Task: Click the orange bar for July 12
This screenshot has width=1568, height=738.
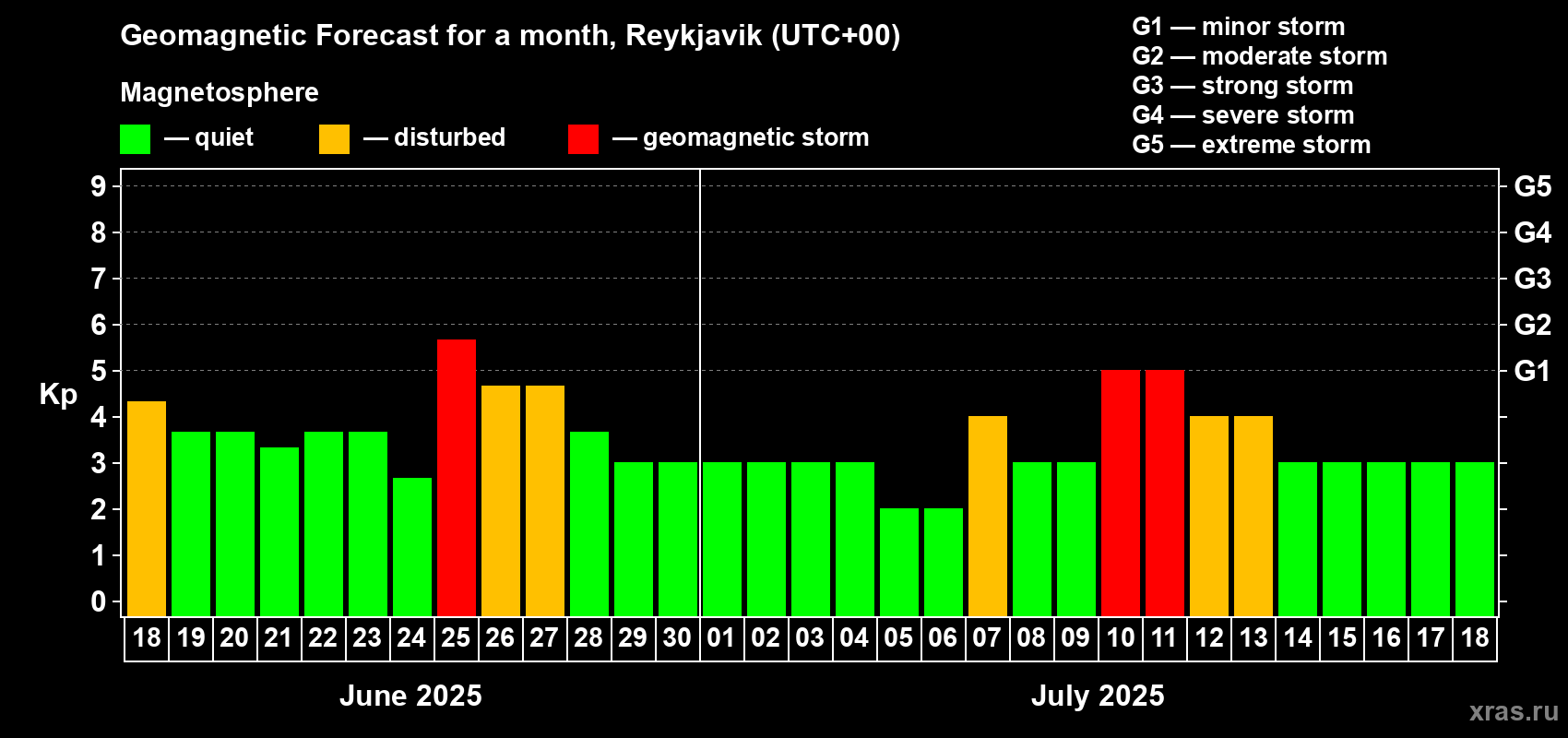Action: point(1209,517)
